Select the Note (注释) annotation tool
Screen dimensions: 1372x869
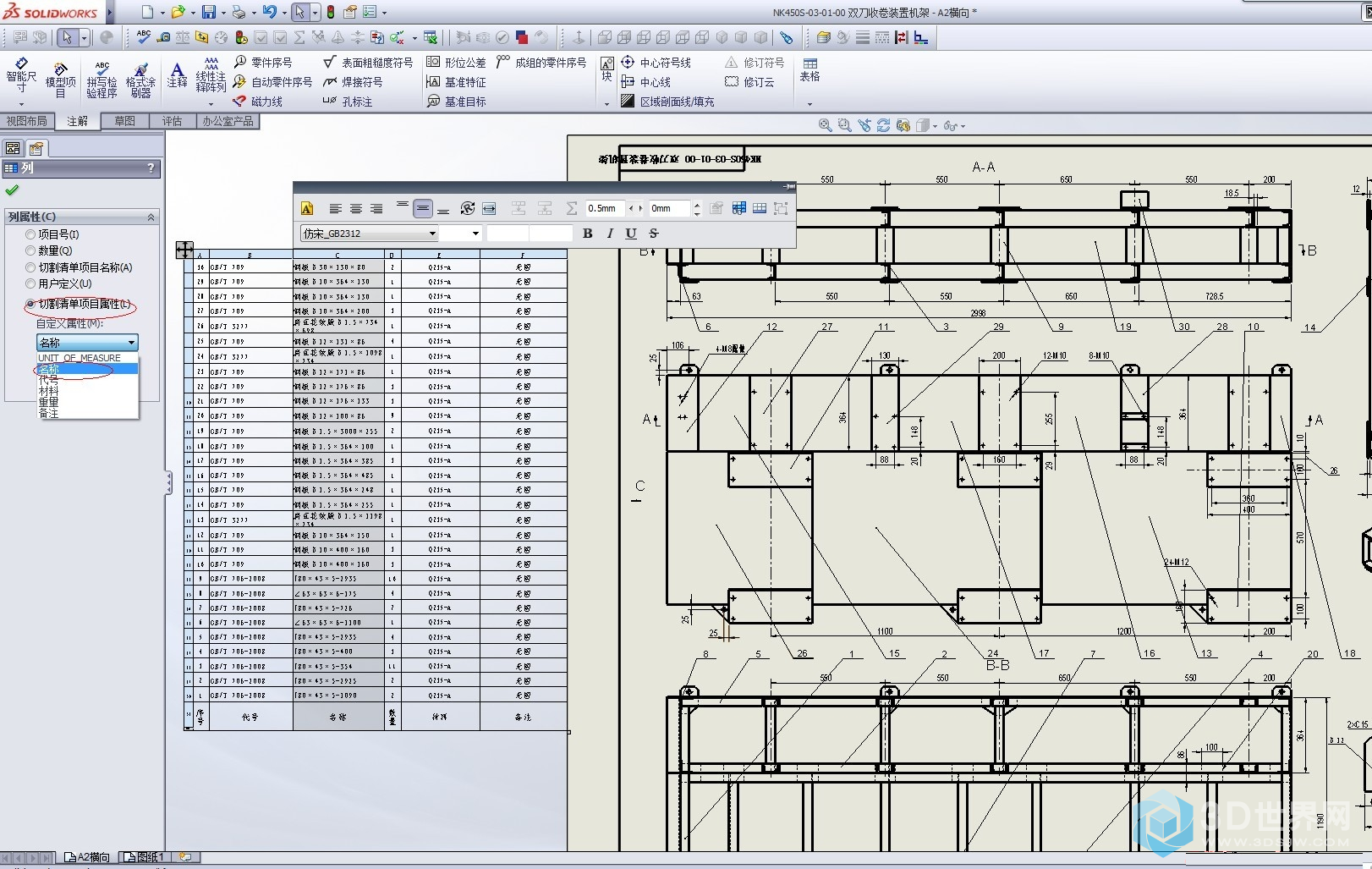tap(177, 74)
